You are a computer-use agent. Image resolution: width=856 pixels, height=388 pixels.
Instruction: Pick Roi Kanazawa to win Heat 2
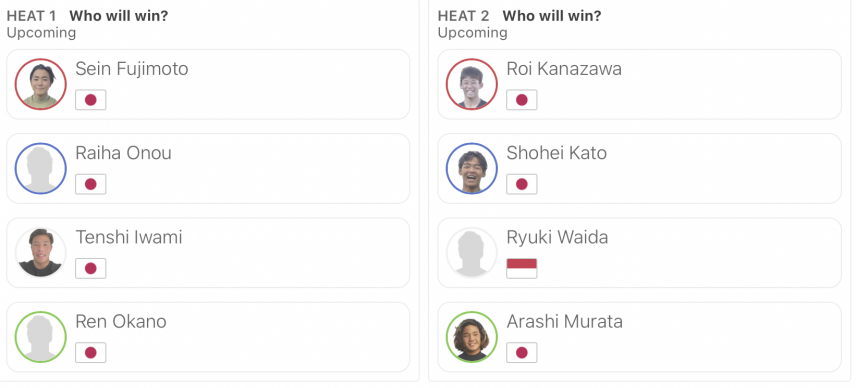point(639,85)
